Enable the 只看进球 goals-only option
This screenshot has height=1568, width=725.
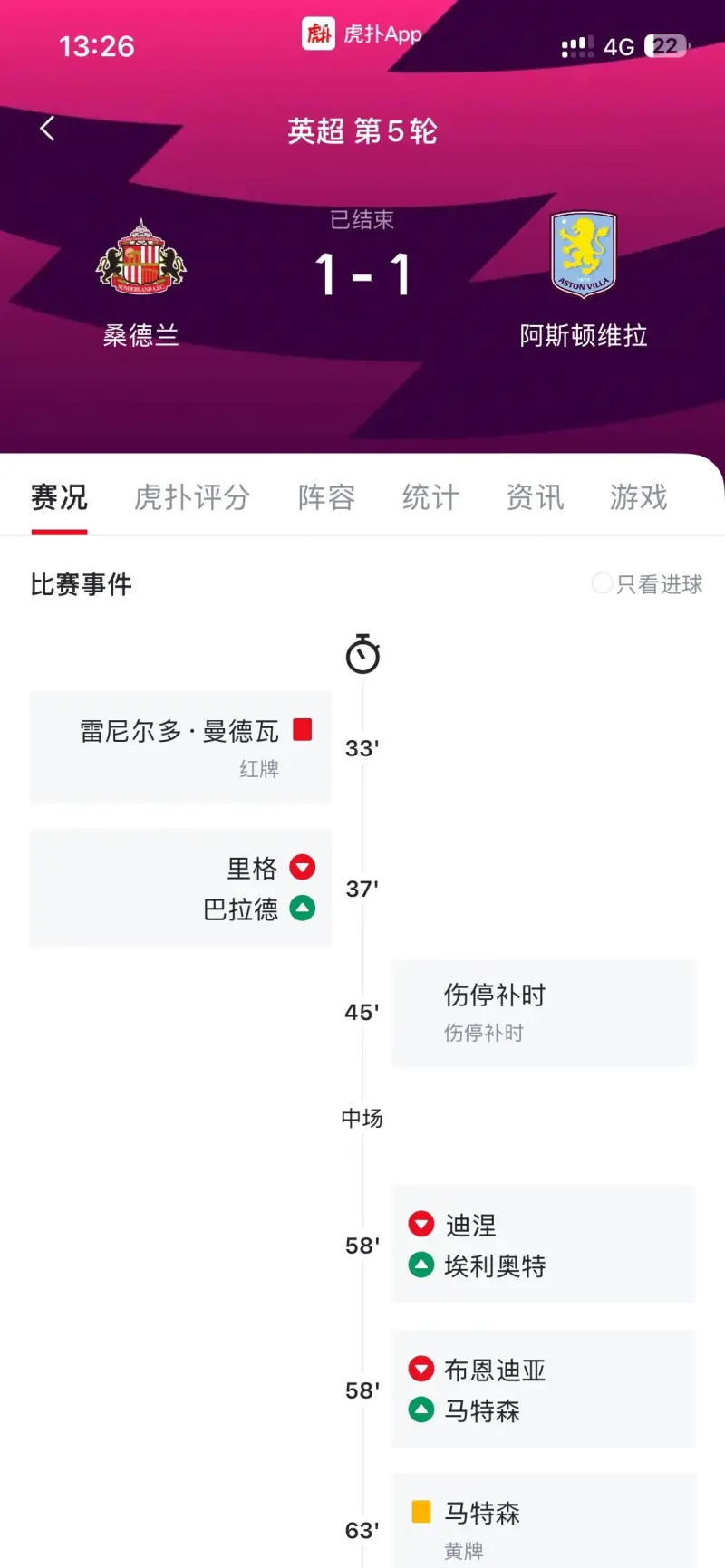[602, 583]
